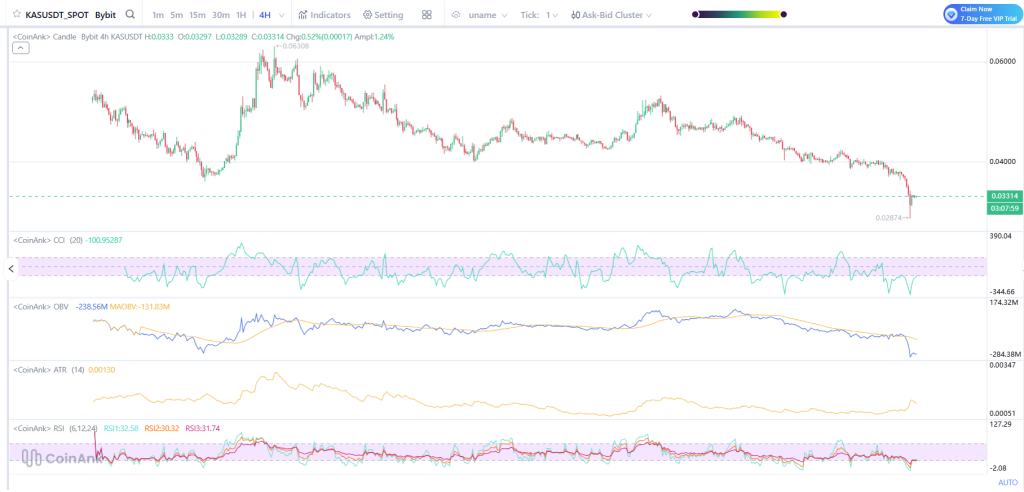The width and height of the screenshot is (1024, 492).
Task: Click the left handle of gradient slider
Action: (695, 14)
